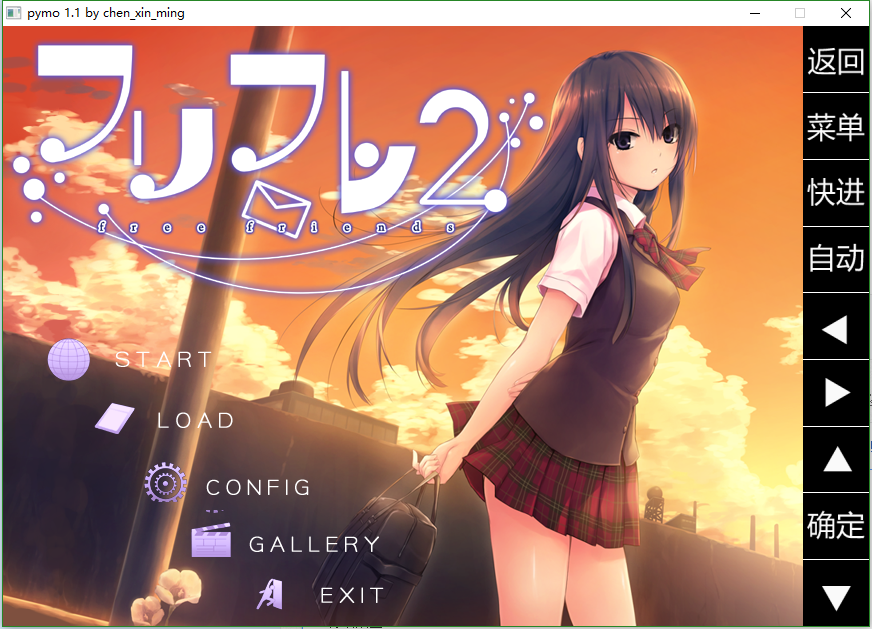Click the clapperboard icon beside GALLERY
This screenshot has width=872, height=629.
[x=211, y=540]
